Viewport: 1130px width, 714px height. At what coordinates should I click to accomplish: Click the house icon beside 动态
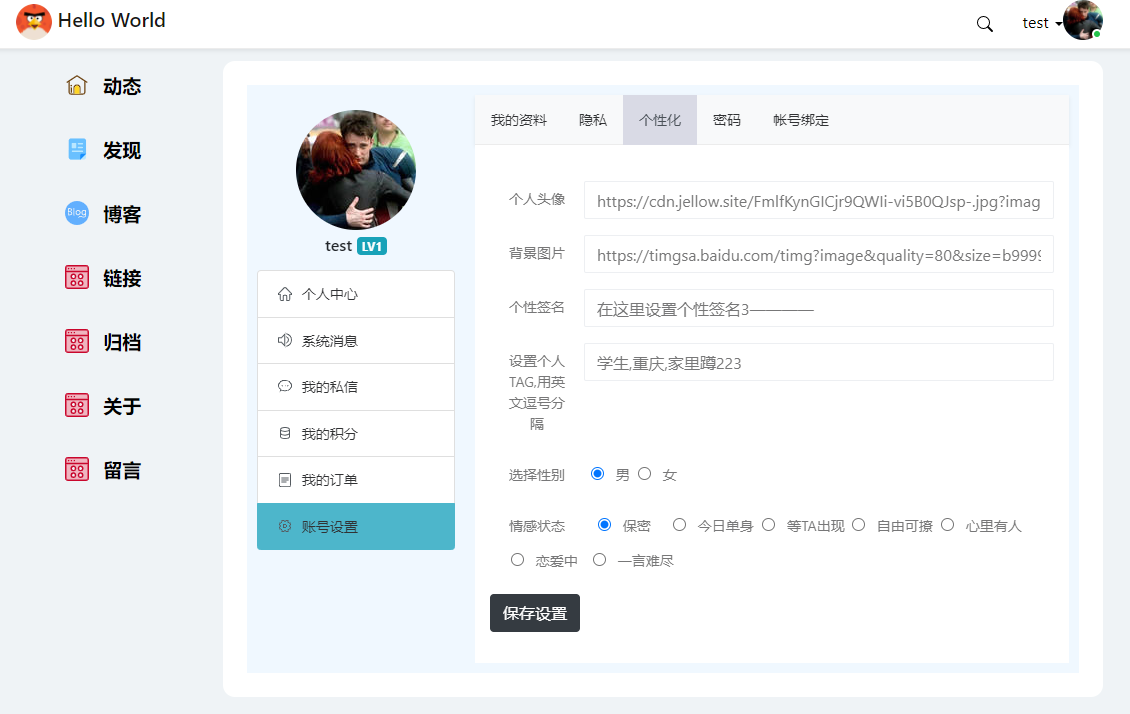77,85
